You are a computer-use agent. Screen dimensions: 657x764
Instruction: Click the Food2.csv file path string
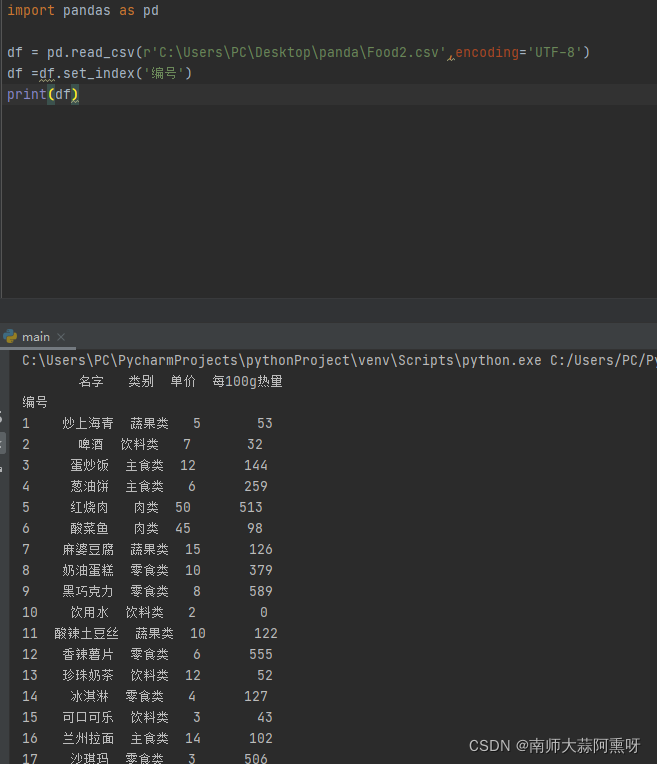click(295, 52)
